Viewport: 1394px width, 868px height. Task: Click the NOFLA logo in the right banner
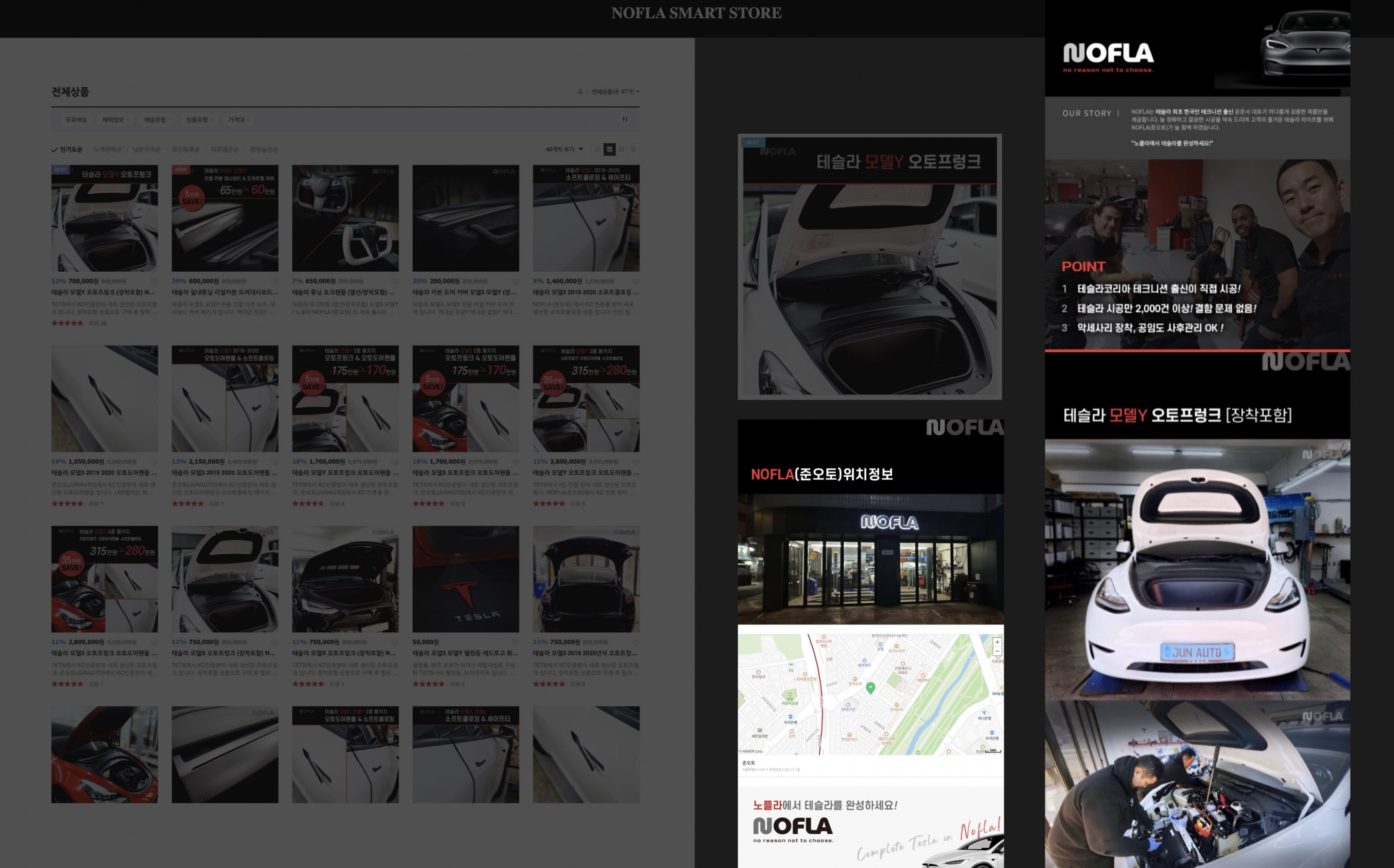click(1108, 57)
